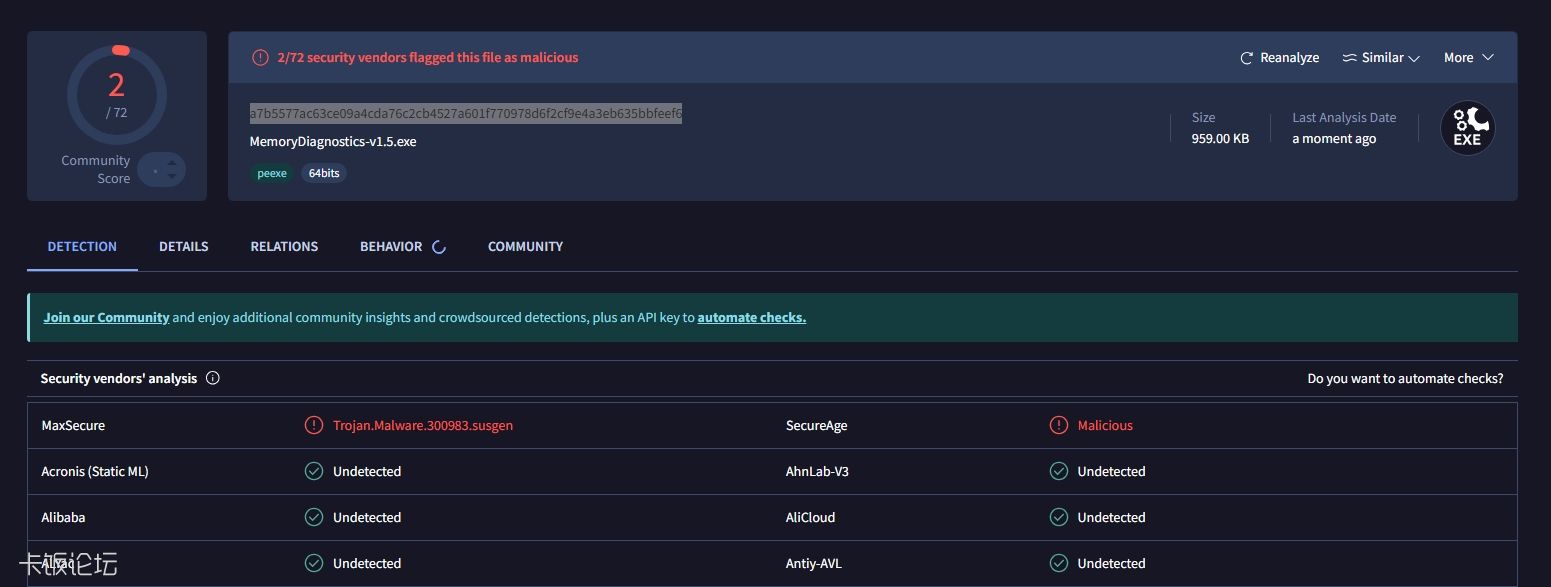Expand the Similar dropdown
The height and width of the screenshot is (587, 1551).
click(1380, 57)
